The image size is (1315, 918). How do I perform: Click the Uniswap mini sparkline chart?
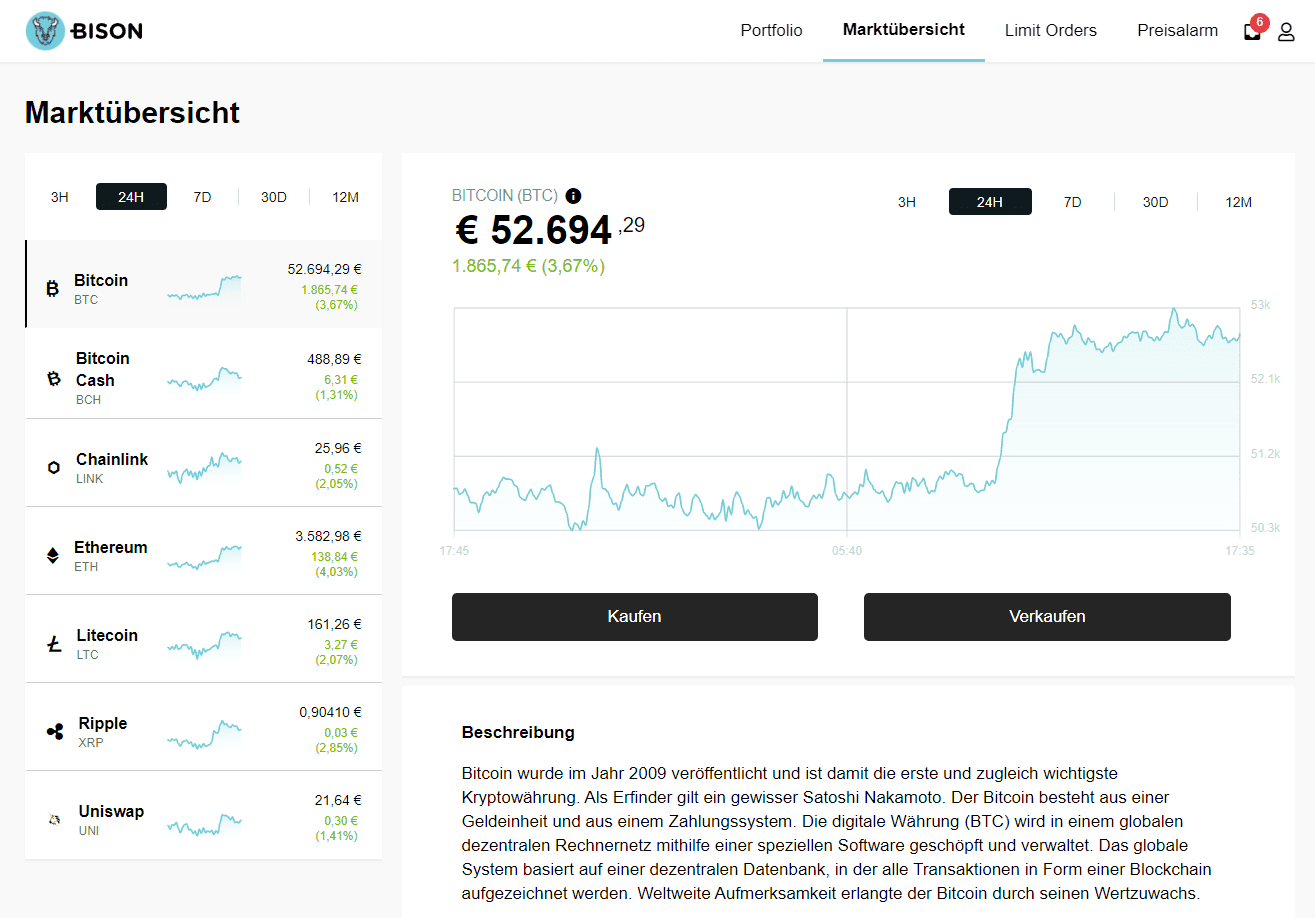tap(205, 825)
